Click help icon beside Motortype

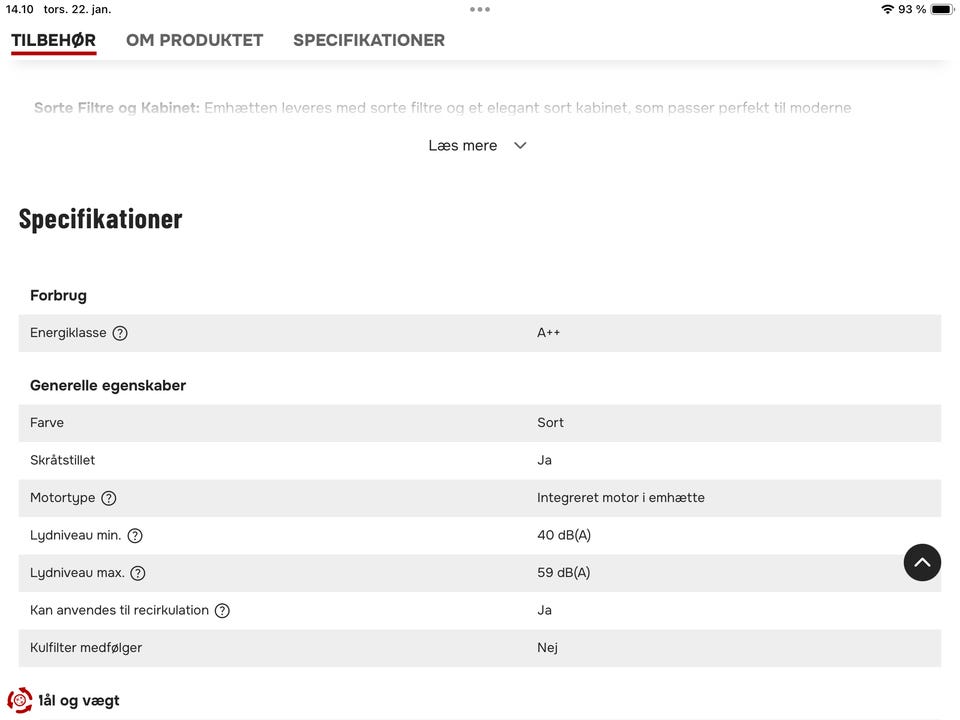(109, 498)
